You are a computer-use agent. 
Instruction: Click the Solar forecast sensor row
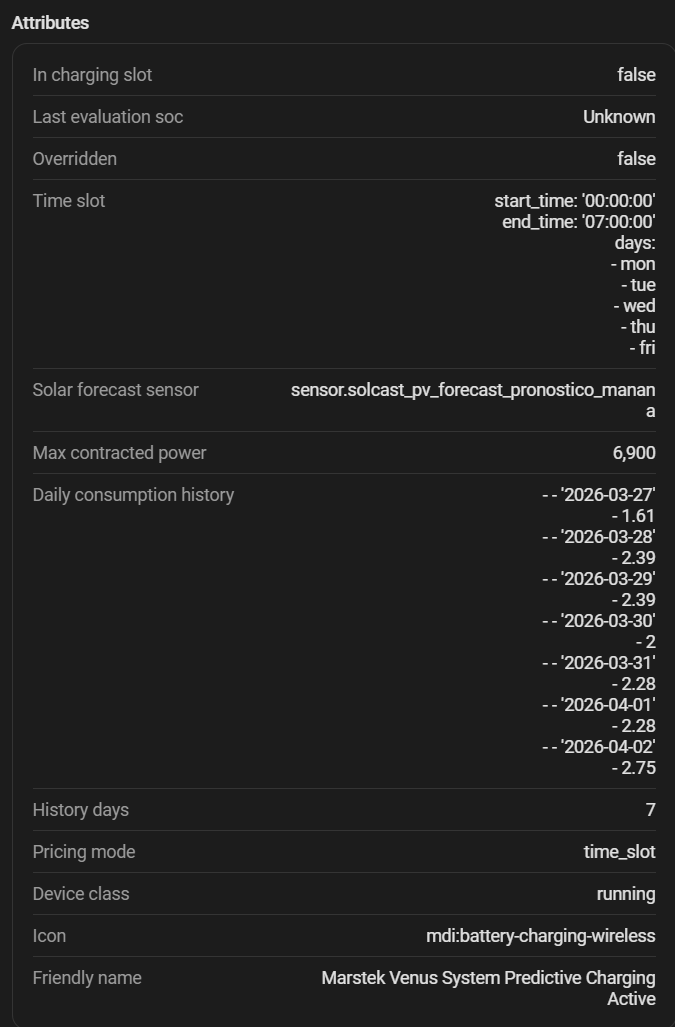click(116, 390)
